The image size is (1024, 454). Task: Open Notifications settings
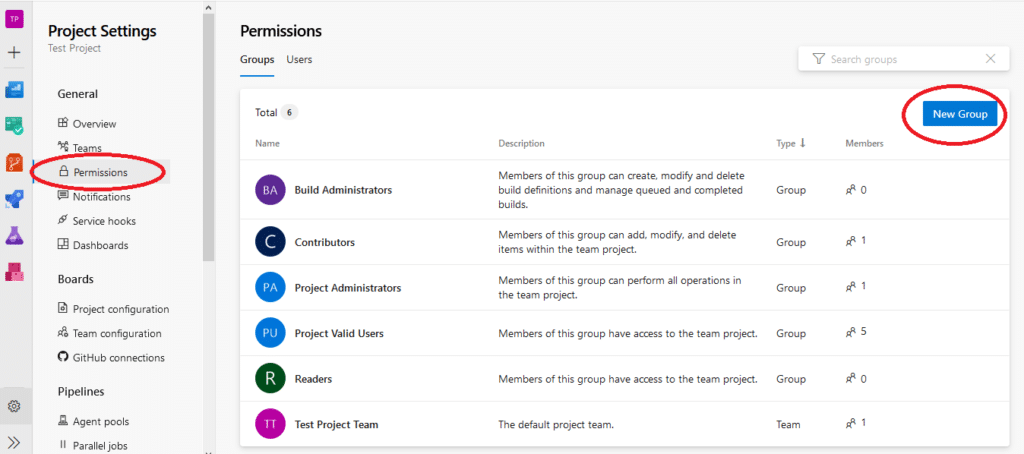(x=102, y=197)
